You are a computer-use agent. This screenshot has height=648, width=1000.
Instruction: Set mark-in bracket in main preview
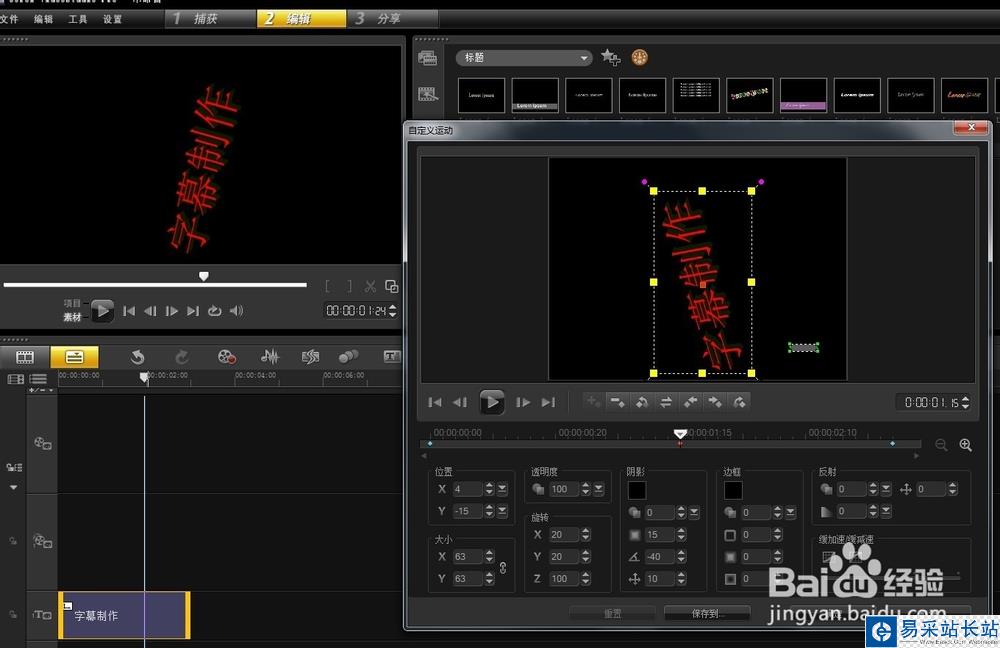coord(327,286)
